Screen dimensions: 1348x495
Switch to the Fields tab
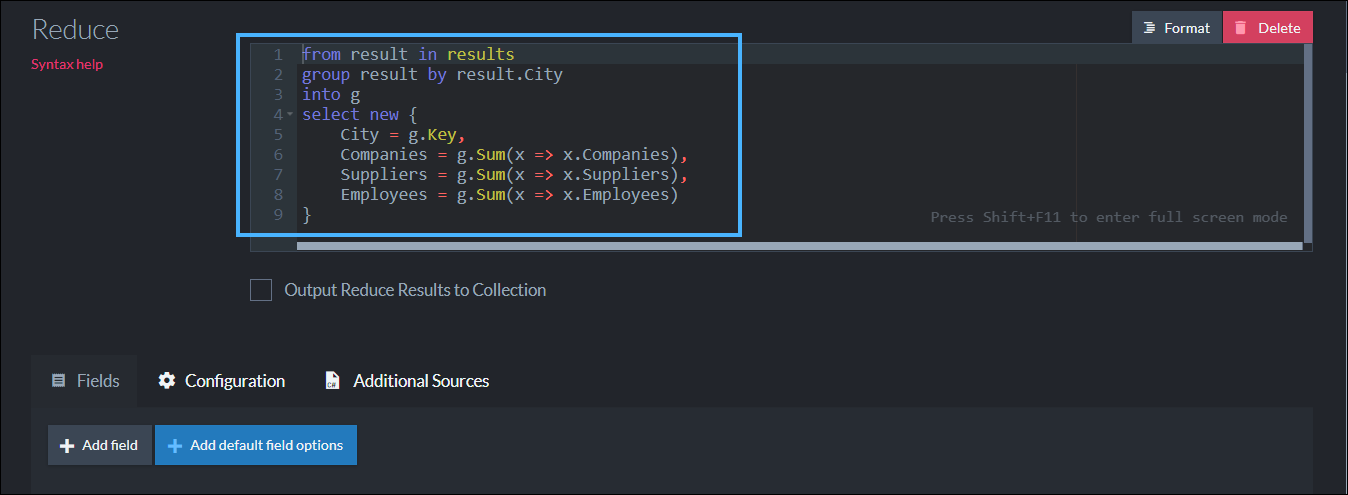point(85,381)
